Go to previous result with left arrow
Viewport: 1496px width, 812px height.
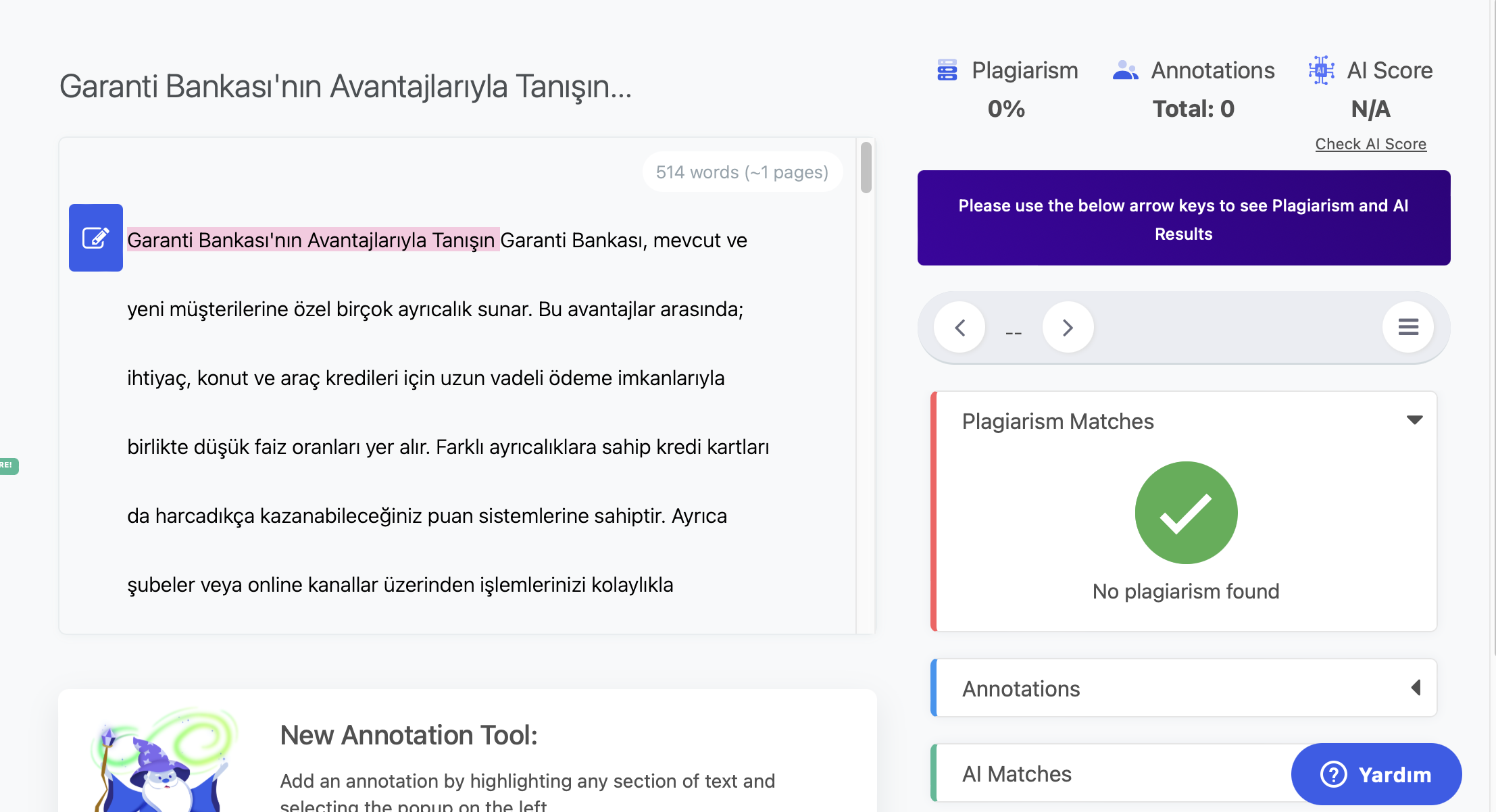click(959, 328)
